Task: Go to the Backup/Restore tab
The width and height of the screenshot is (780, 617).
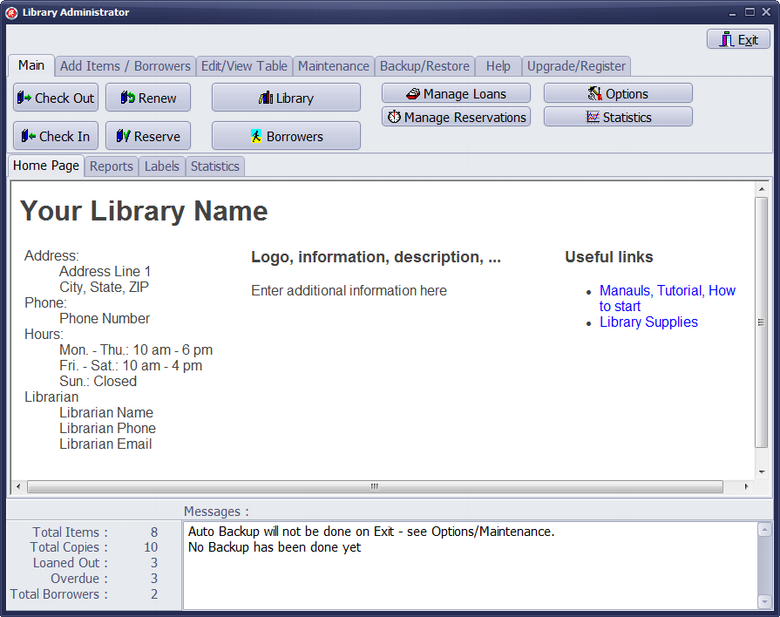Action: [x=424, y=66]
